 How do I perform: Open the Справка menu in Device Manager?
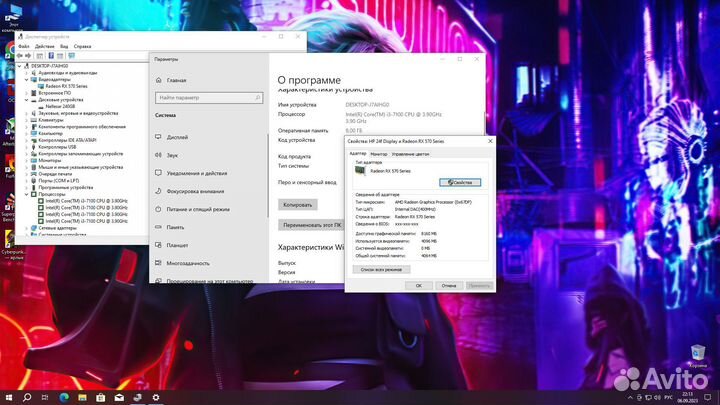pos(82,46)
